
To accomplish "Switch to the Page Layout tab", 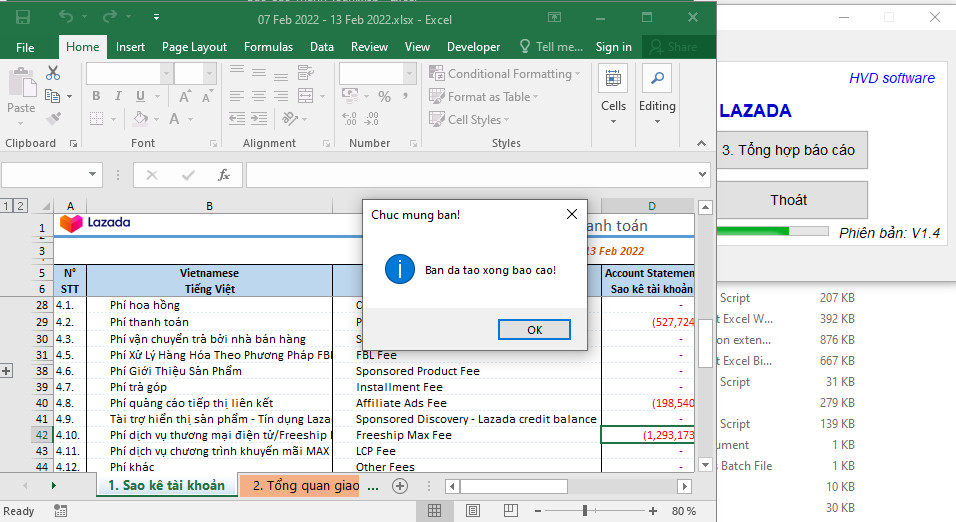I will (194, 47).
